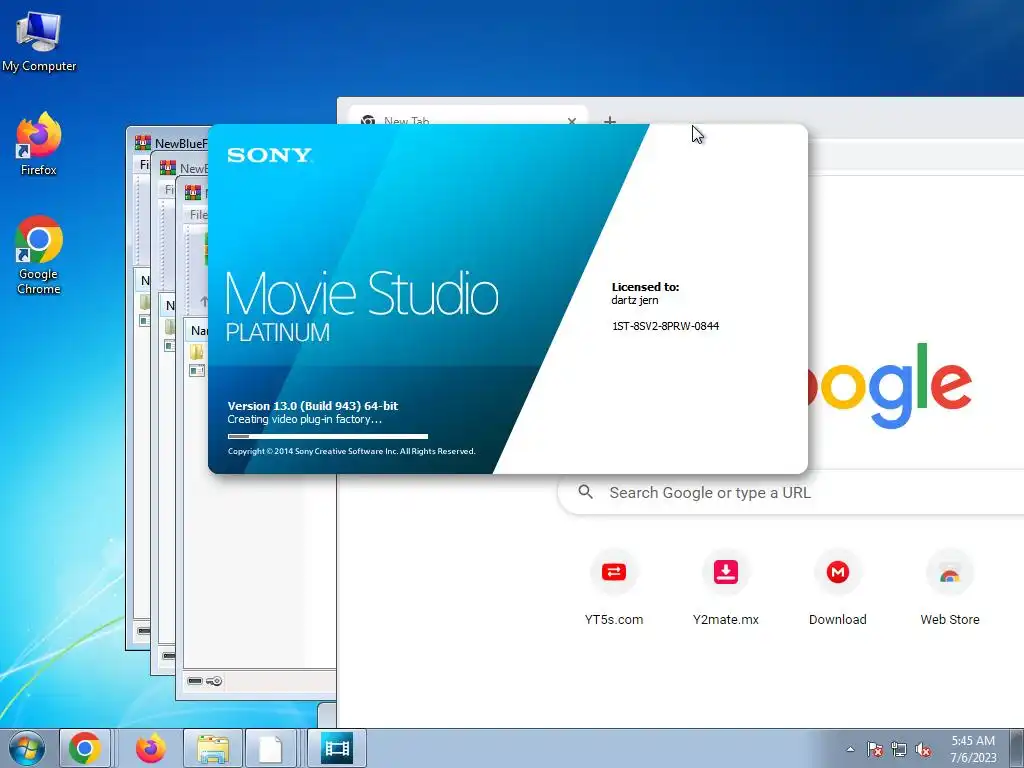Open File menu in frontmost WinRAR window
Screen dimensions: 1024x768
click(x=199, y=215)
